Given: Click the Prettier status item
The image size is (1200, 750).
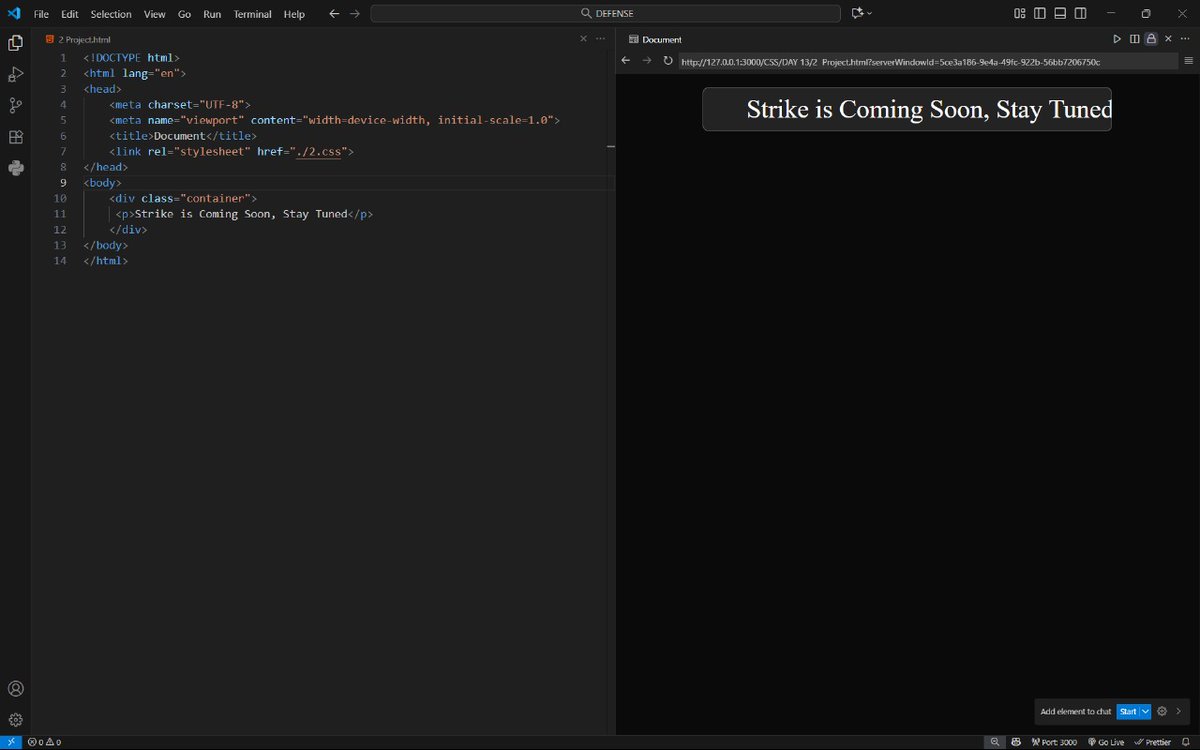Looking at the screenshot, I should [x=1153, y=742].
